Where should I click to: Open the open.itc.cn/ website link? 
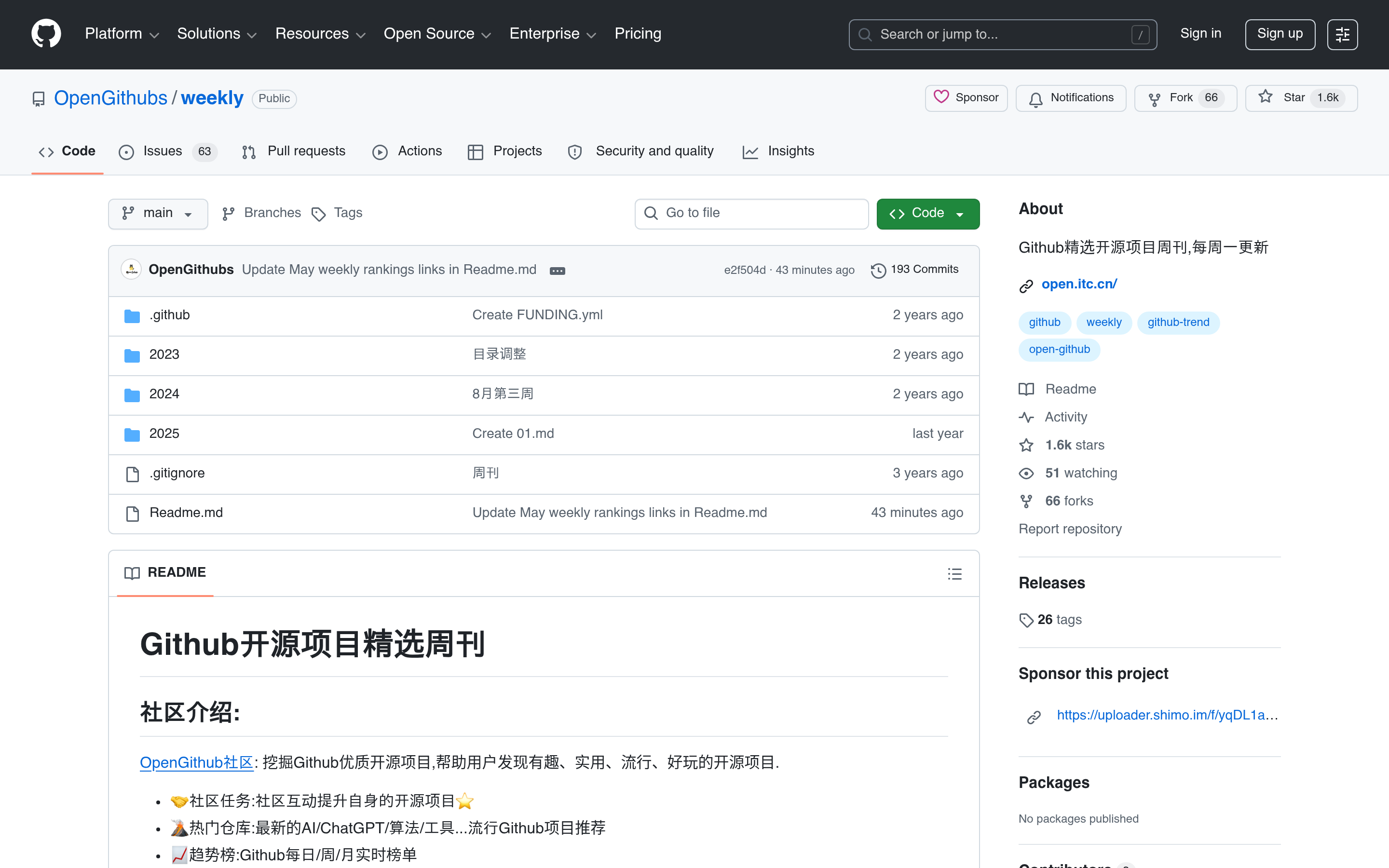pos(1079,284)
